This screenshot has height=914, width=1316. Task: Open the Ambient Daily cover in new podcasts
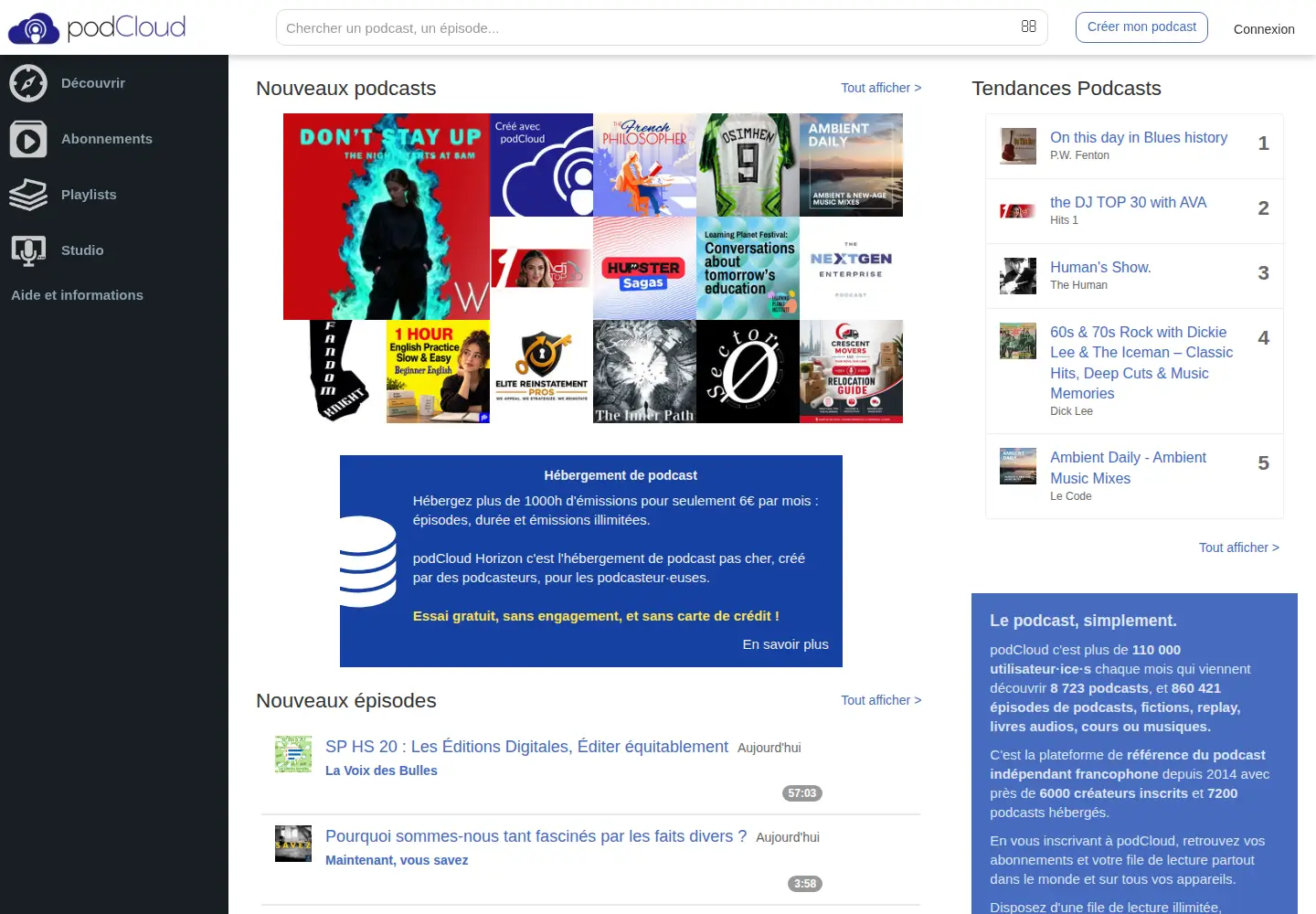pos(851,165)
